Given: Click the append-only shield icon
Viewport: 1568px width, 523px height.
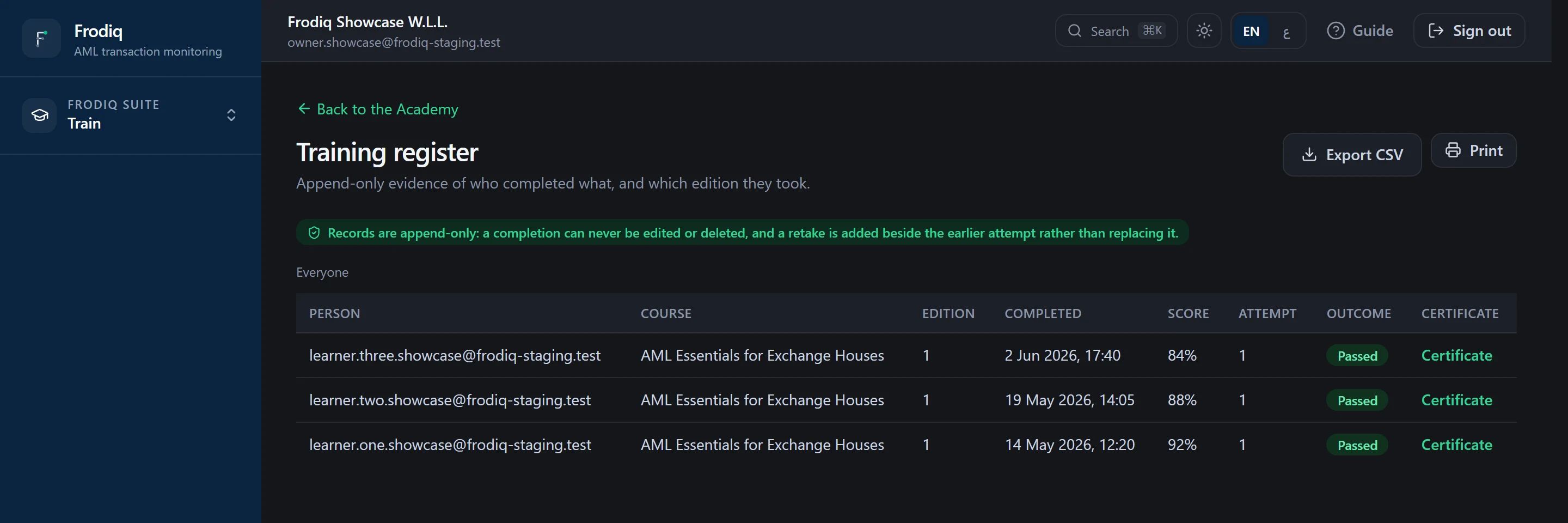Looking at the screenshot, I should coord(314,233).
